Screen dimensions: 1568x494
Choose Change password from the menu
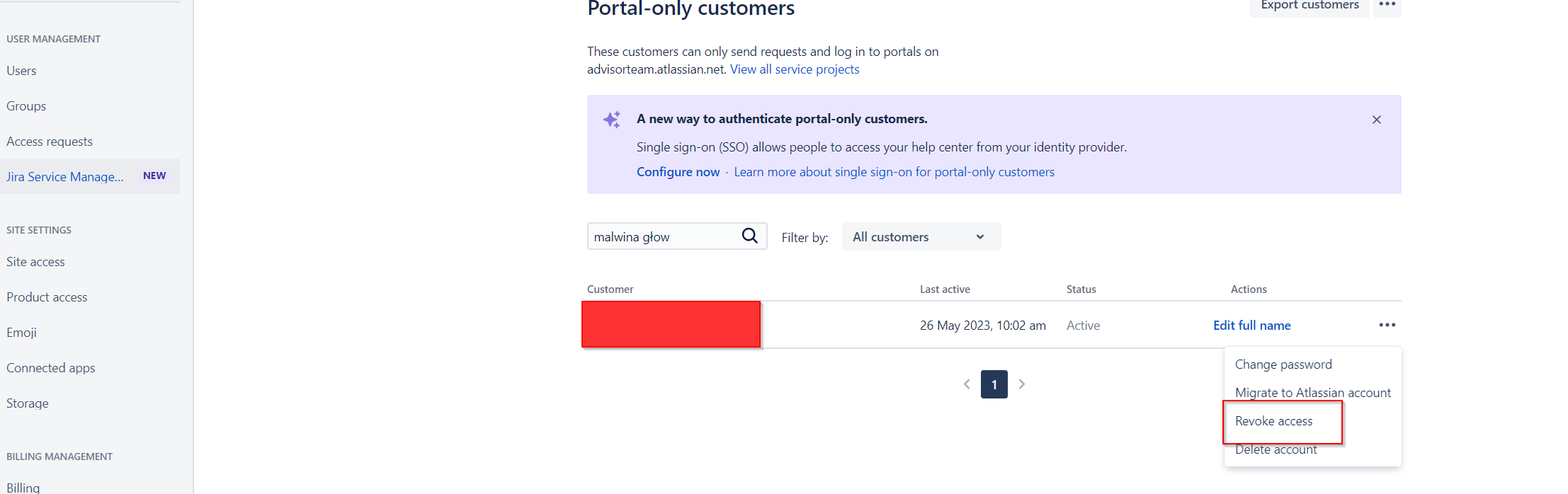point(1283,364)
